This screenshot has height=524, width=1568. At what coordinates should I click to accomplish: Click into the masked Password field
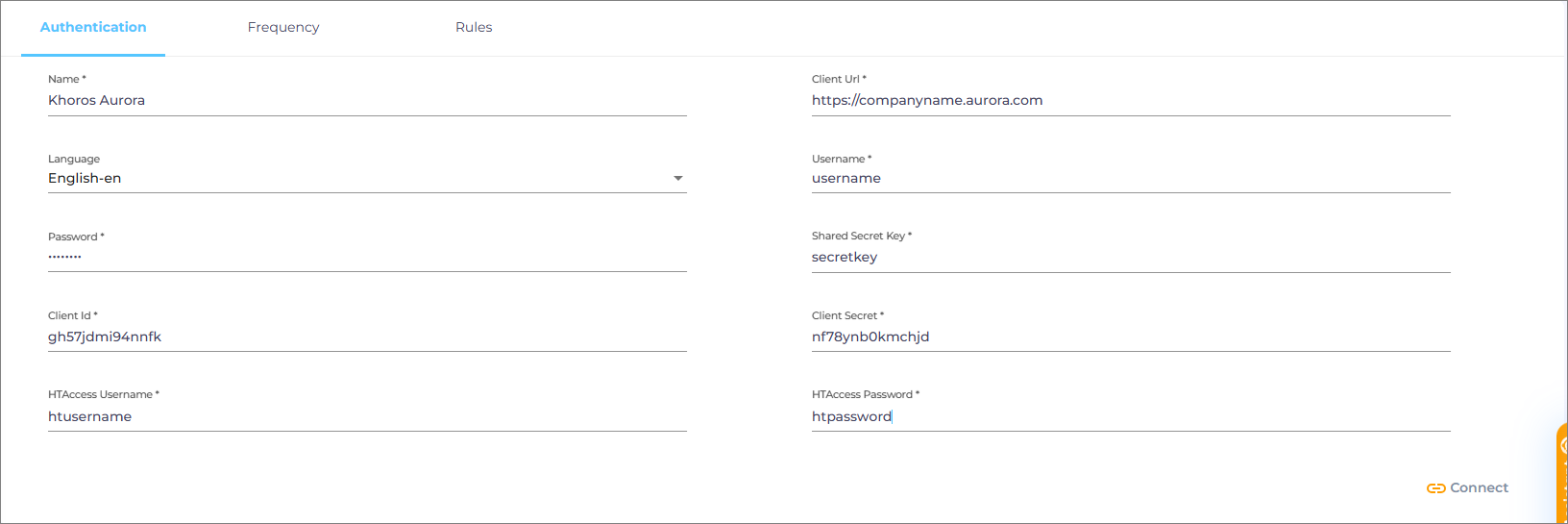(x=367, y=258)
